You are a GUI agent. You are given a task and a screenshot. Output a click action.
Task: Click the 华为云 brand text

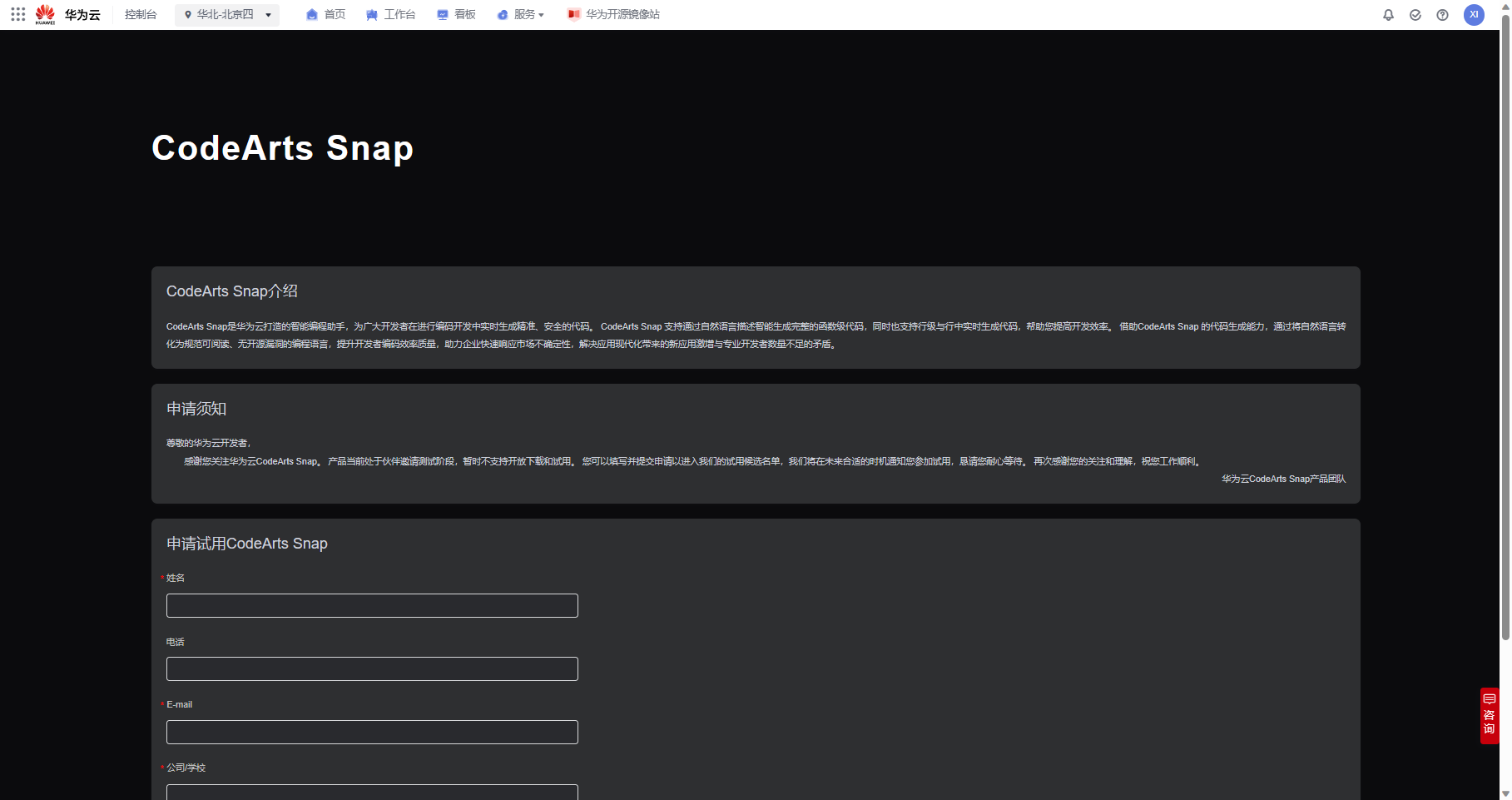coord(82,15)
